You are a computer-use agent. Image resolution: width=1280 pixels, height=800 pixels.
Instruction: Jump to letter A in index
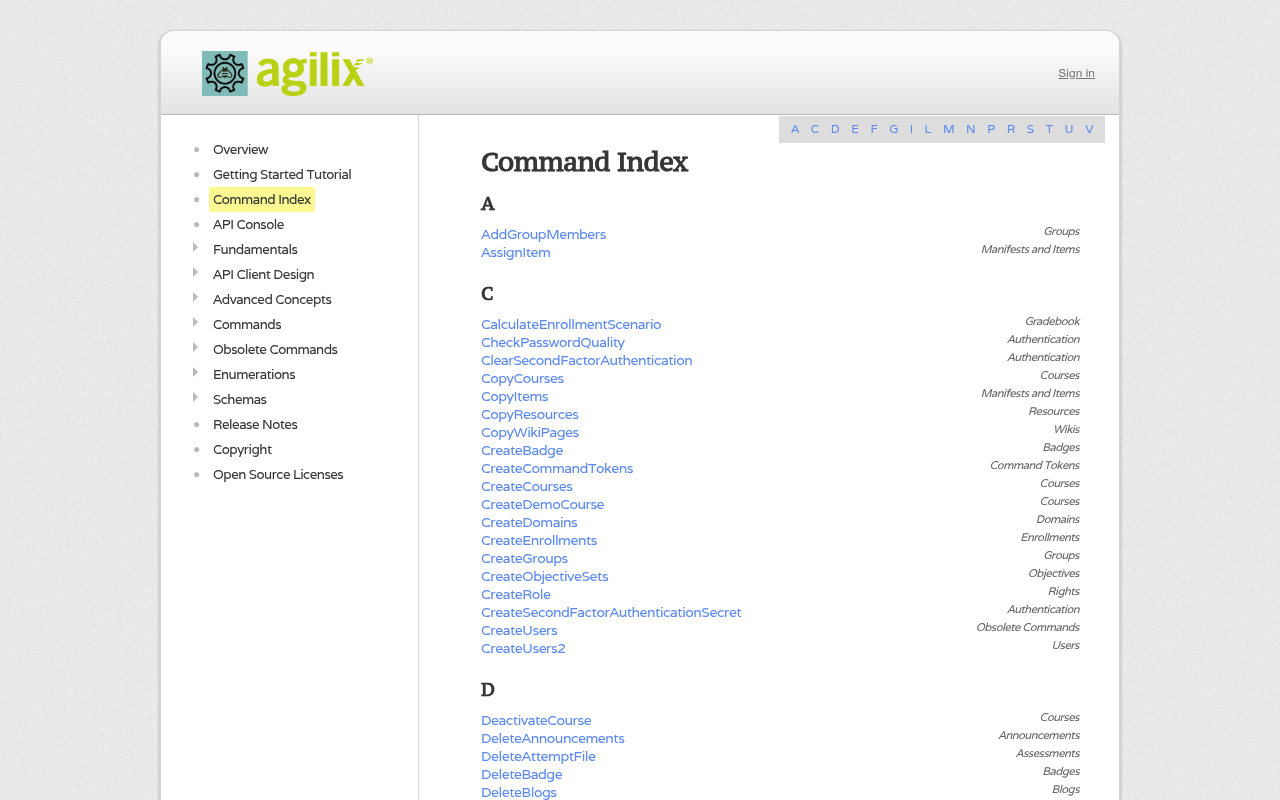[x=795, y=129]
